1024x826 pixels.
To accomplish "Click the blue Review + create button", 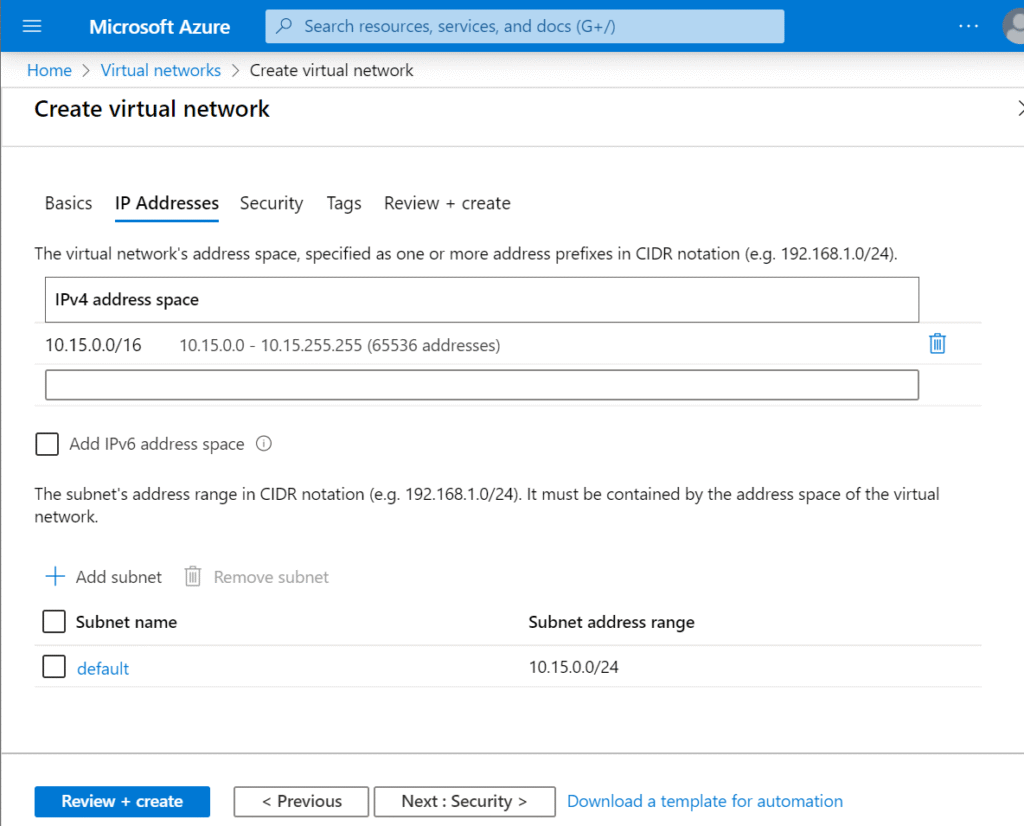I will pos(122,801).
